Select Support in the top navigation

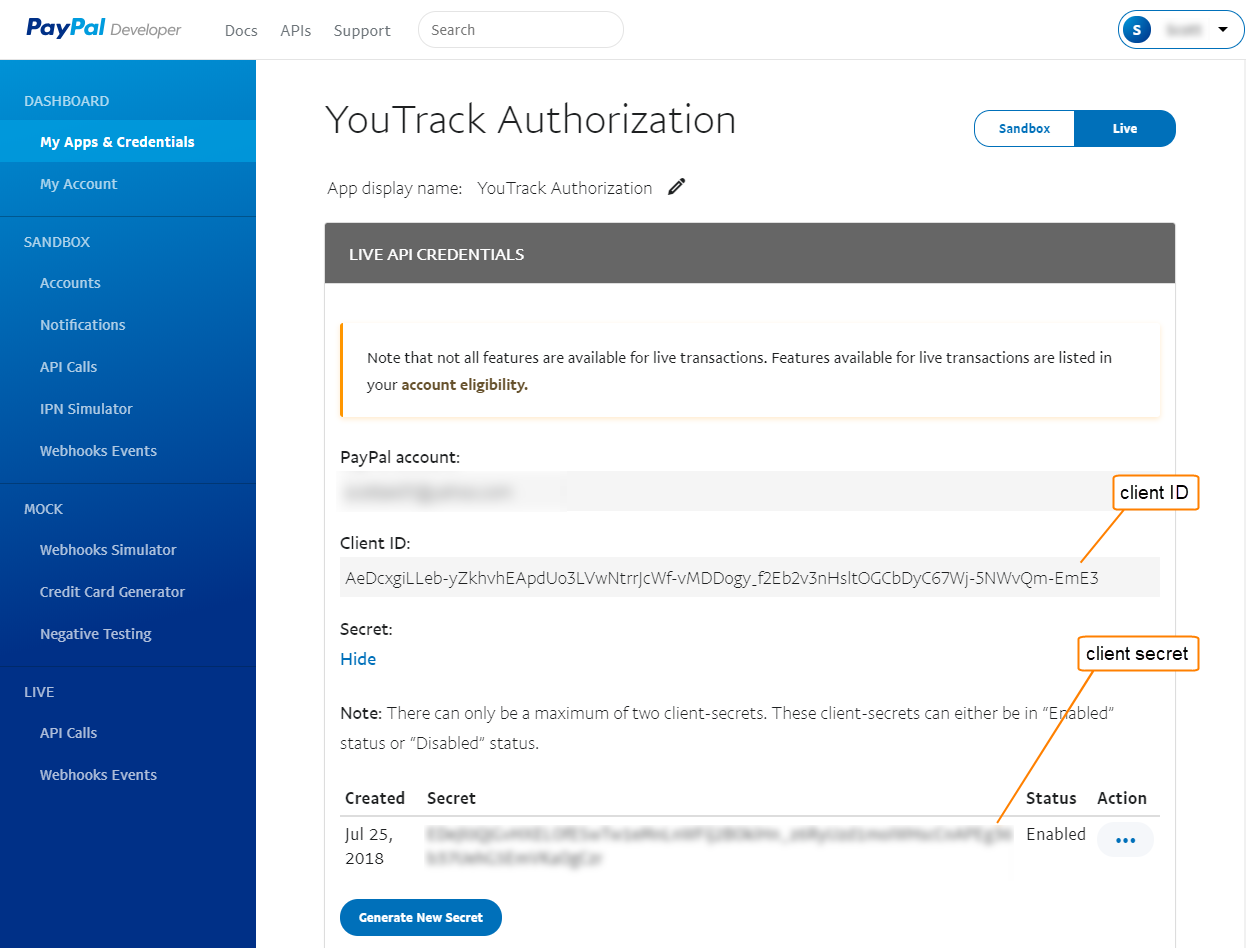(x=361, y=30)
